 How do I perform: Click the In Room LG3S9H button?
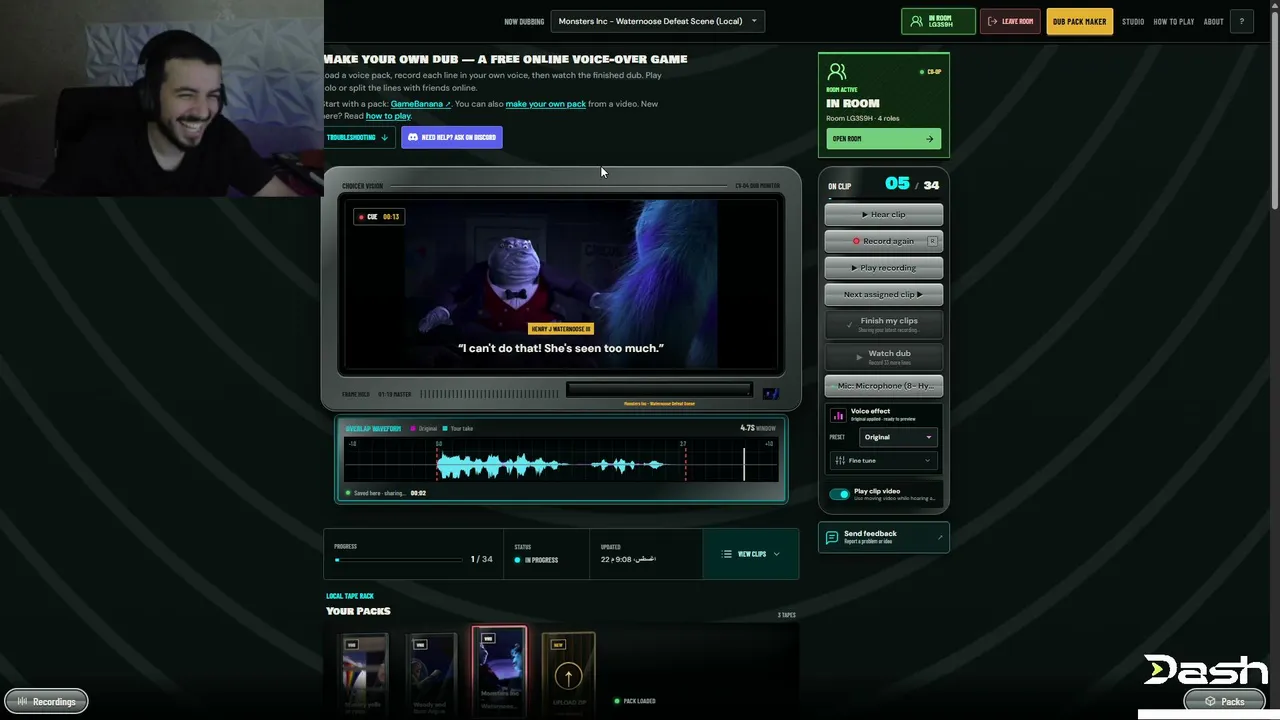[x=938, y=21]
